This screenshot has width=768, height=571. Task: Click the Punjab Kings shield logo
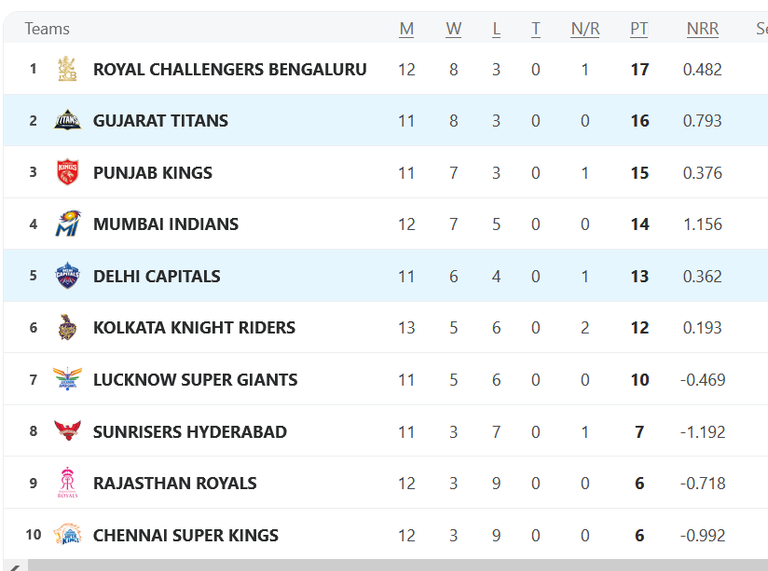(x=68, y=172)
